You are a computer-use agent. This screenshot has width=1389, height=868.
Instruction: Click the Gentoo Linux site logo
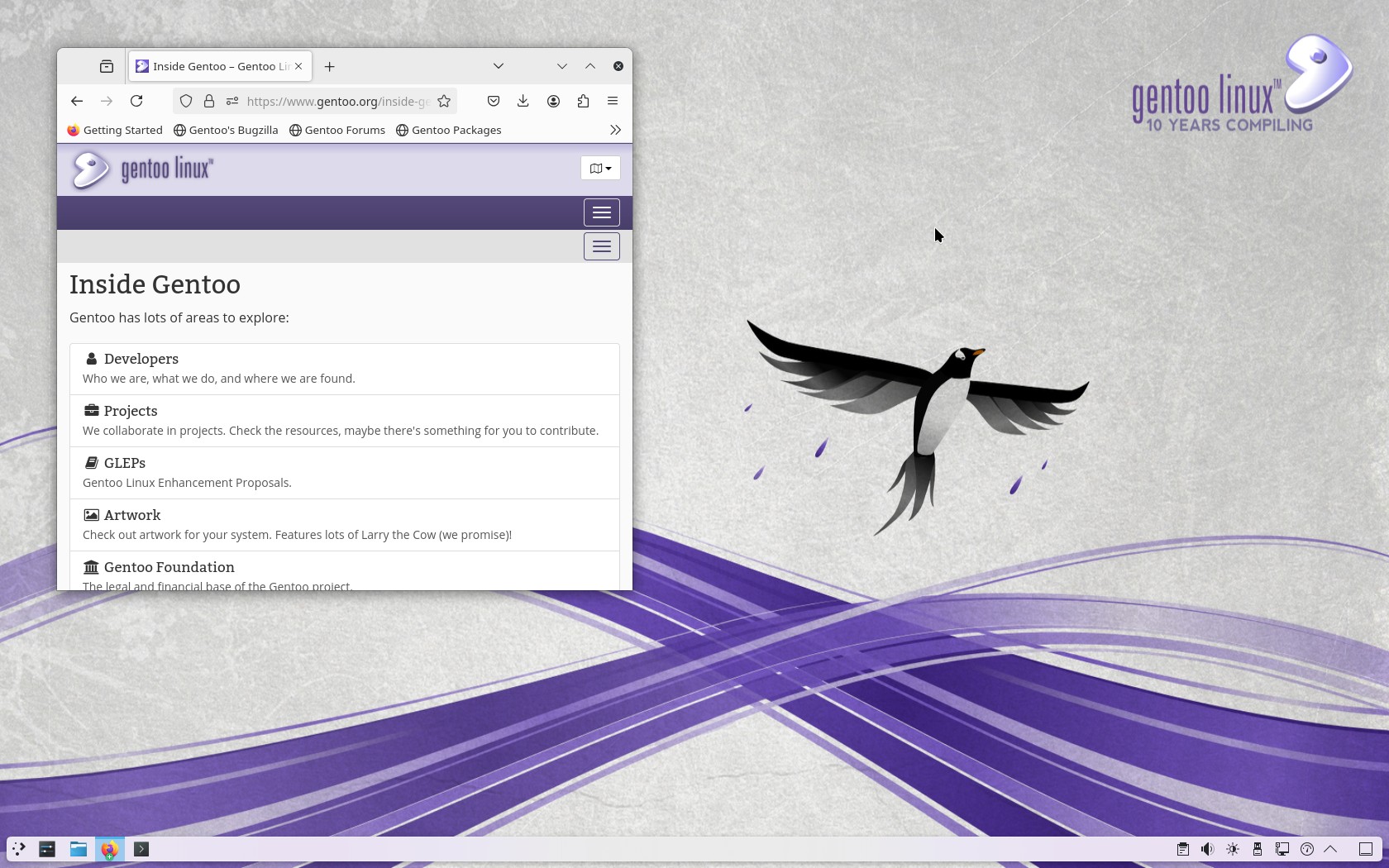142,169
